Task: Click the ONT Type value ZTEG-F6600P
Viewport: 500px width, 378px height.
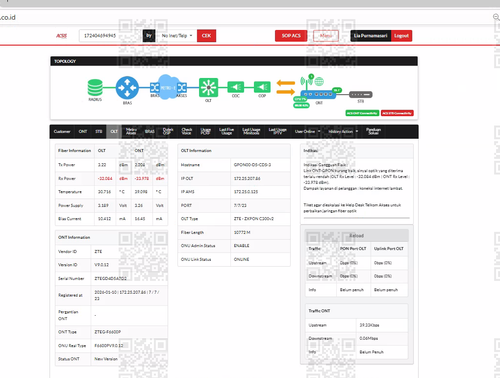Action: pyautogui.click(x=108, y=332)
